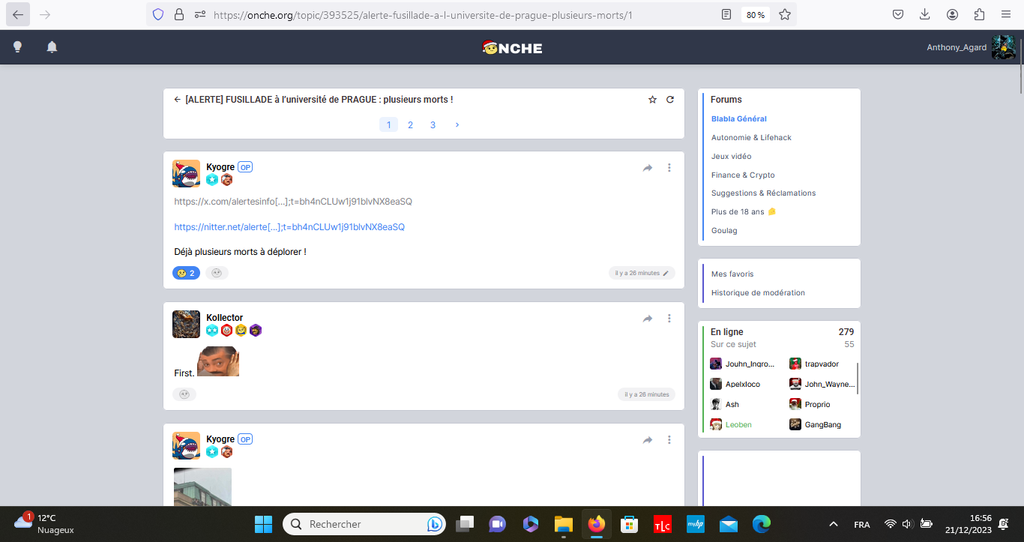The image size is (1024, 542).
Task: Open the nitter.net alert link
Action: [x=289, y=227]
